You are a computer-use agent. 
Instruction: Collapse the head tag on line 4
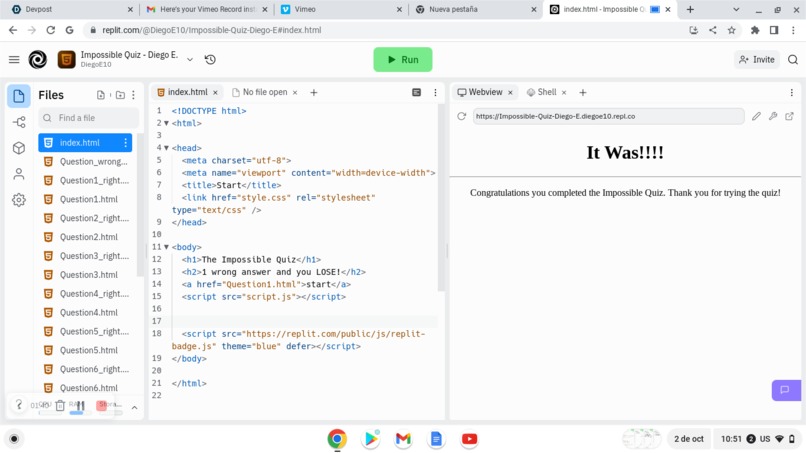166,148
